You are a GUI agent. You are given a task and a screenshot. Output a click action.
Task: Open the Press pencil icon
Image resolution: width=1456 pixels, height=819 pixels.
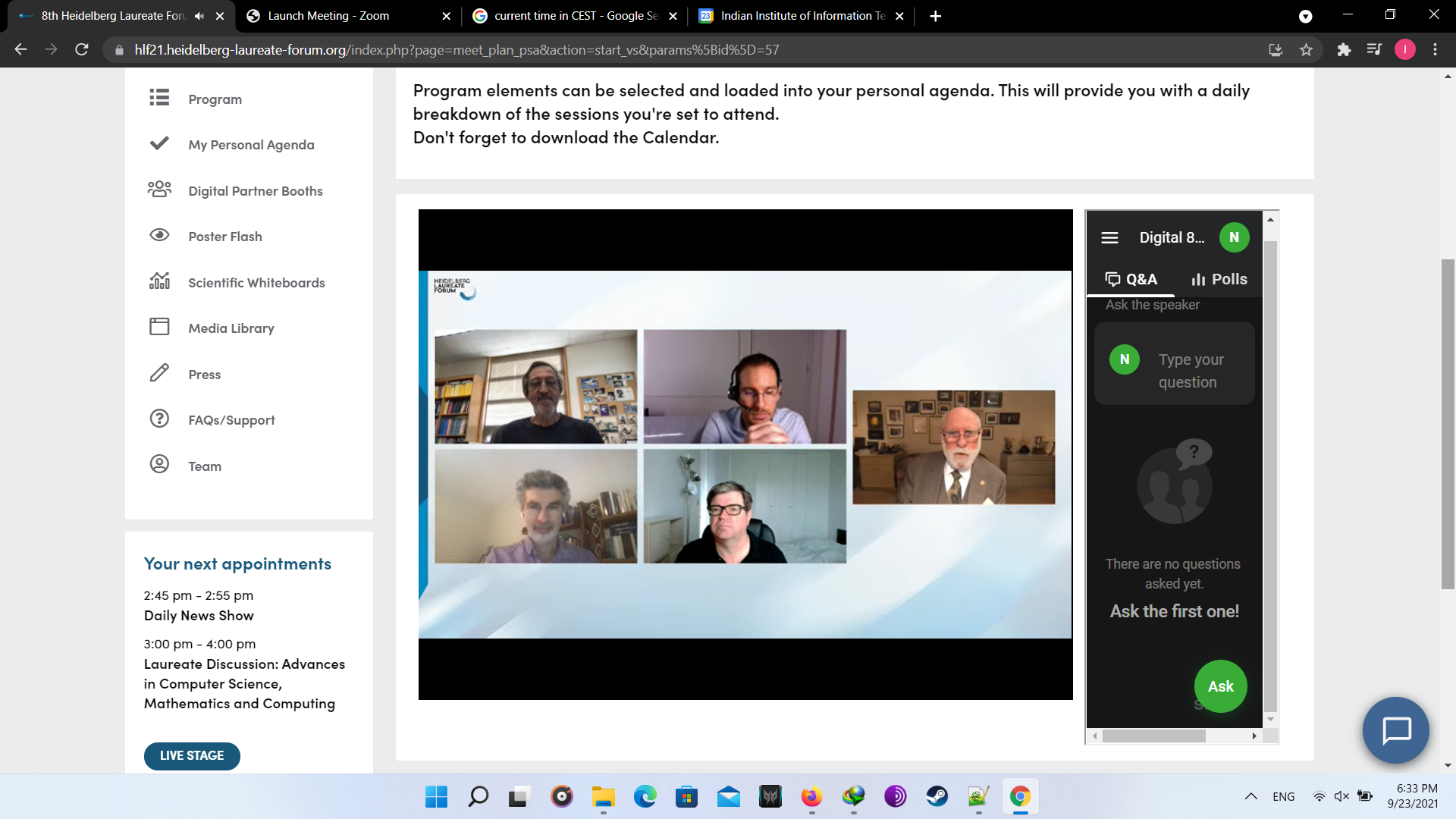(x=159, y=373)
